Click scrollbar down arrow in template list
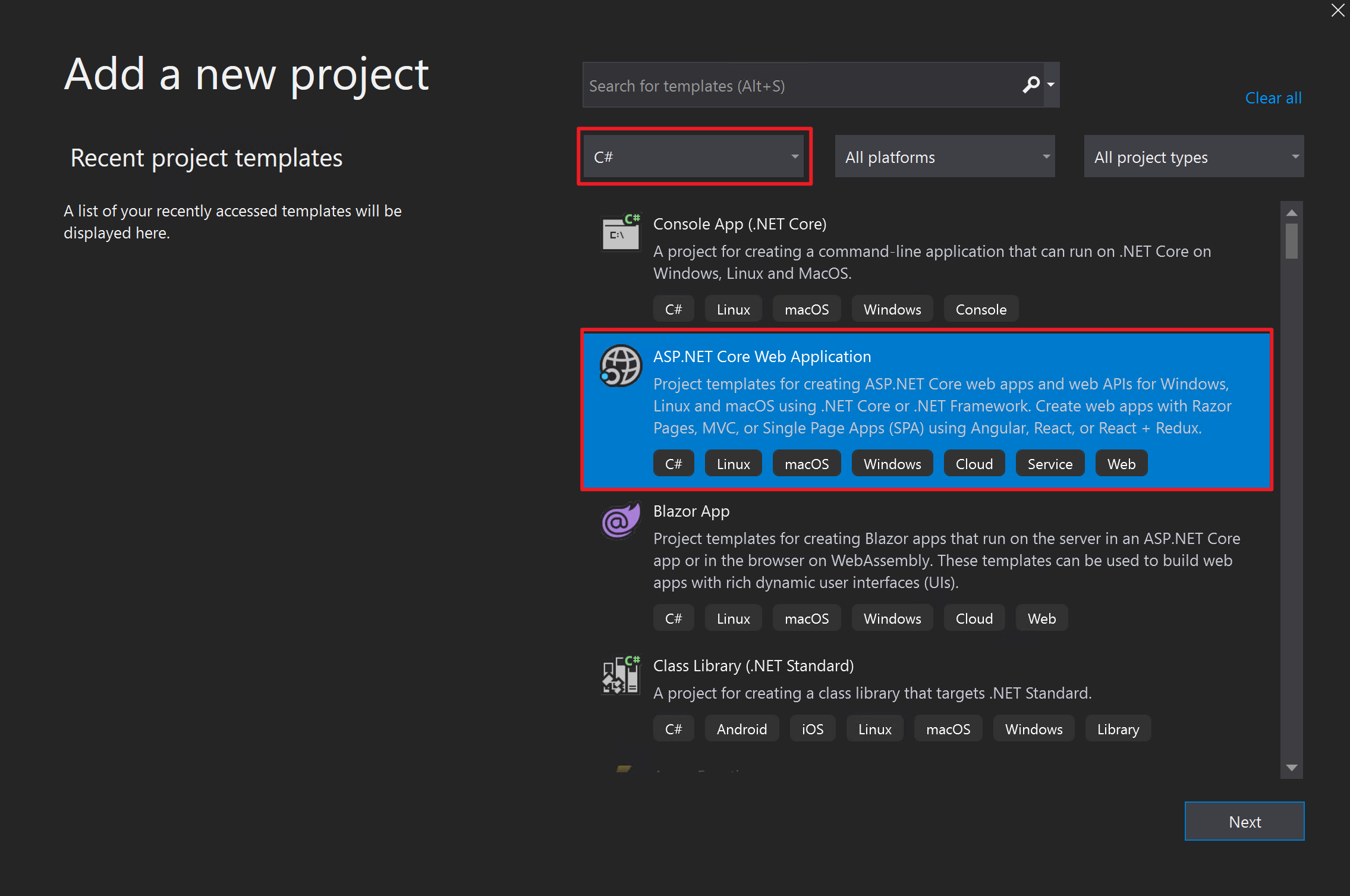The image size is (1350, 896). pyautogui.click(x=1291, y=768)
